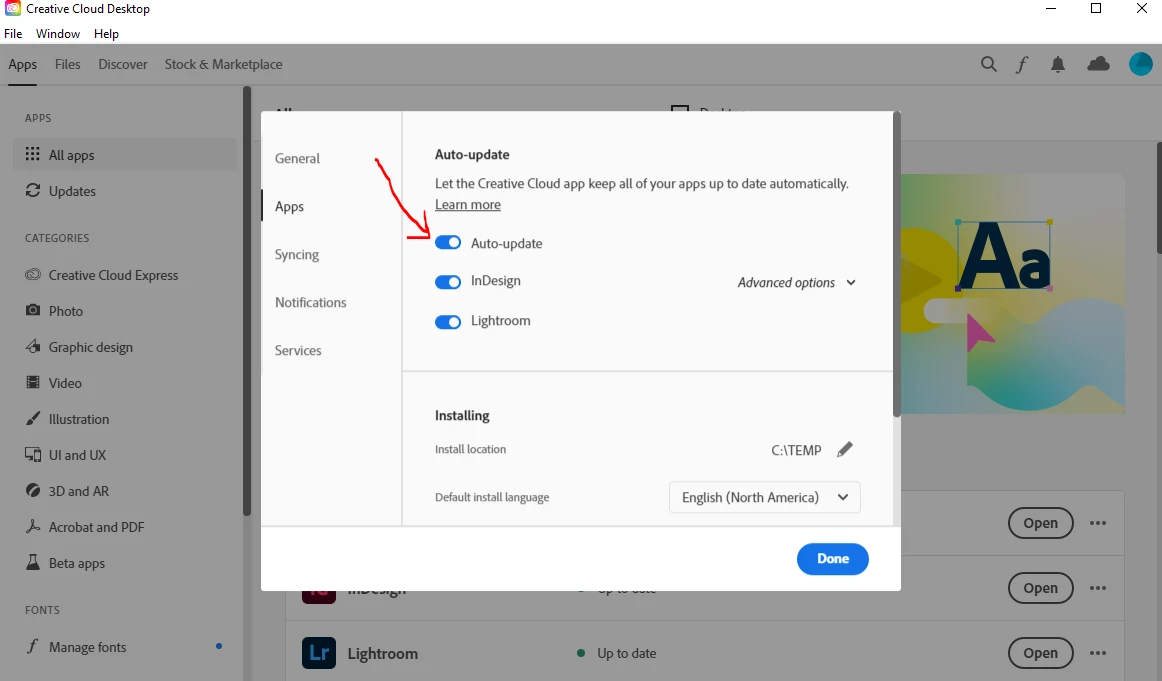Click the topmost Open button

coord(1040,523)
